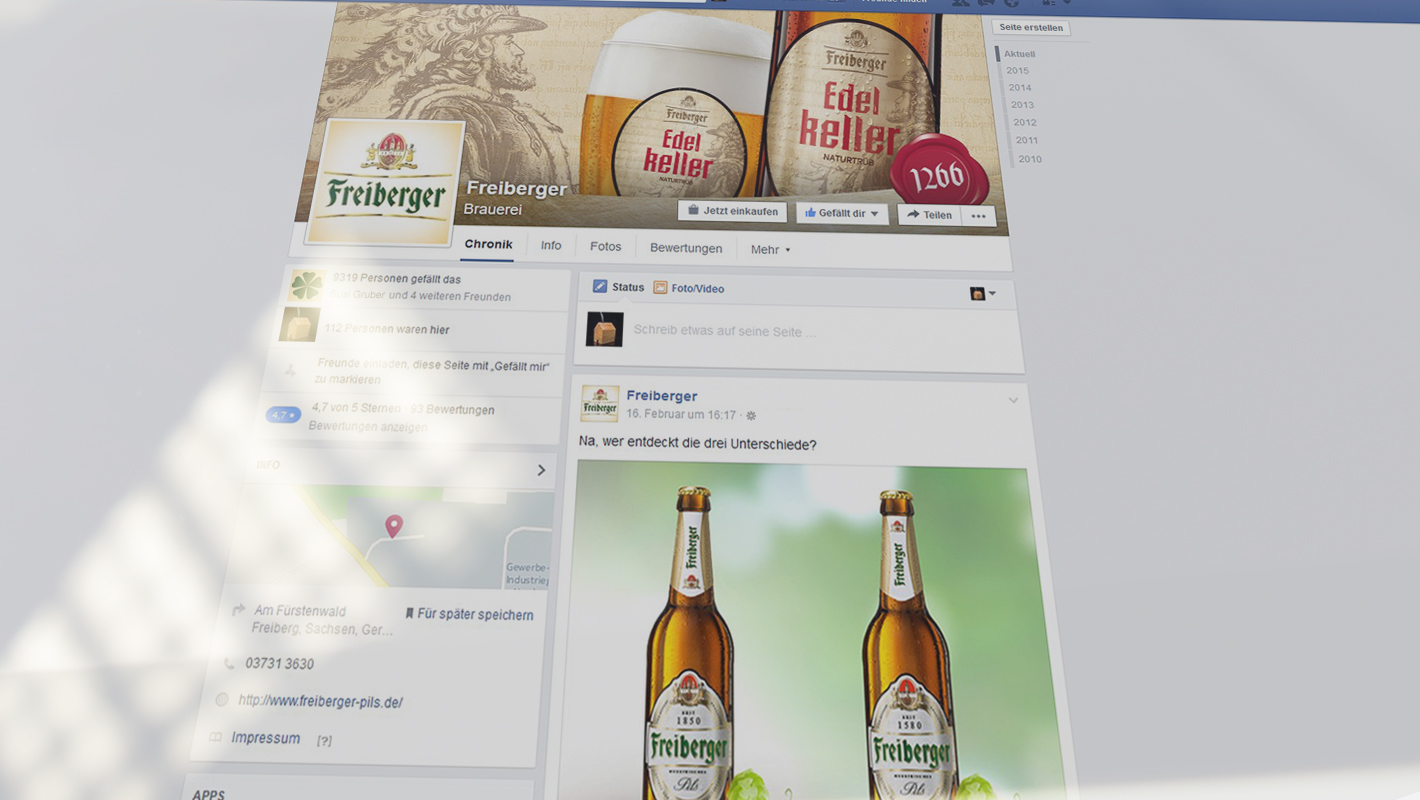Switch to the Info tab
The image size is (1420, 800).
click(x=551, y=246)
